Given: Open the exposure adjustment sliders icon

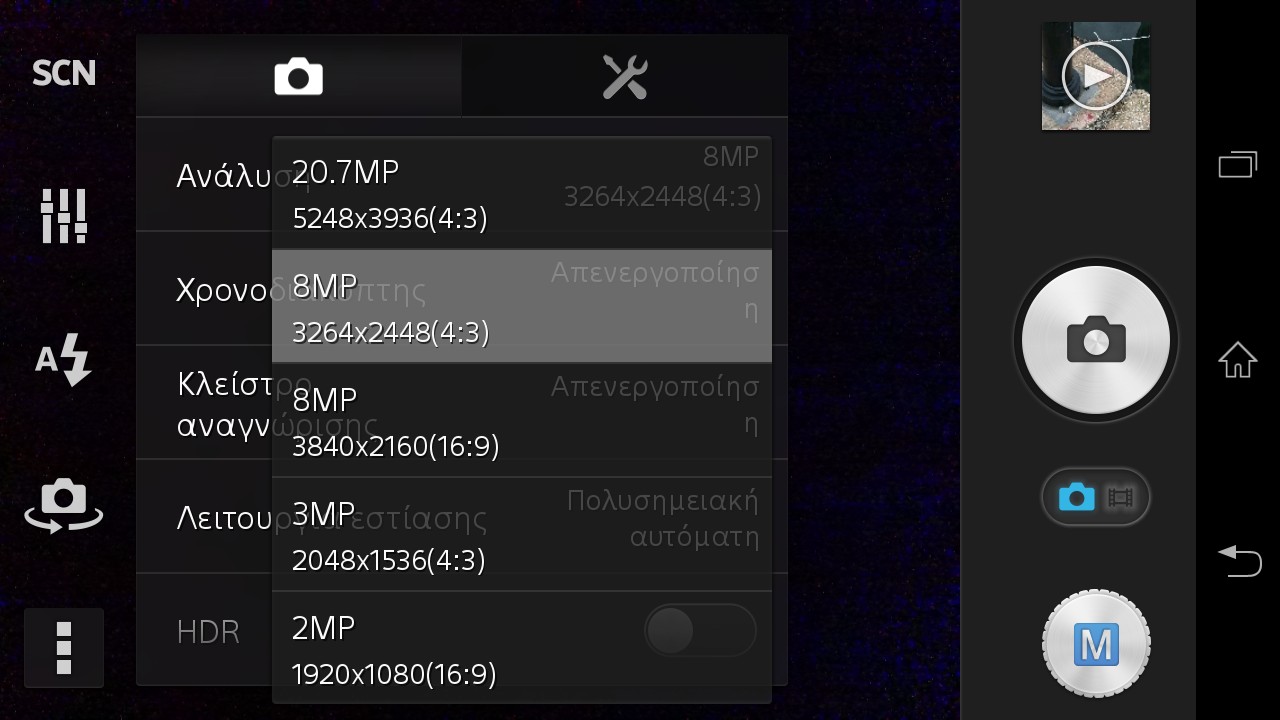Looking at the screenshot, I should coord(64,215).
